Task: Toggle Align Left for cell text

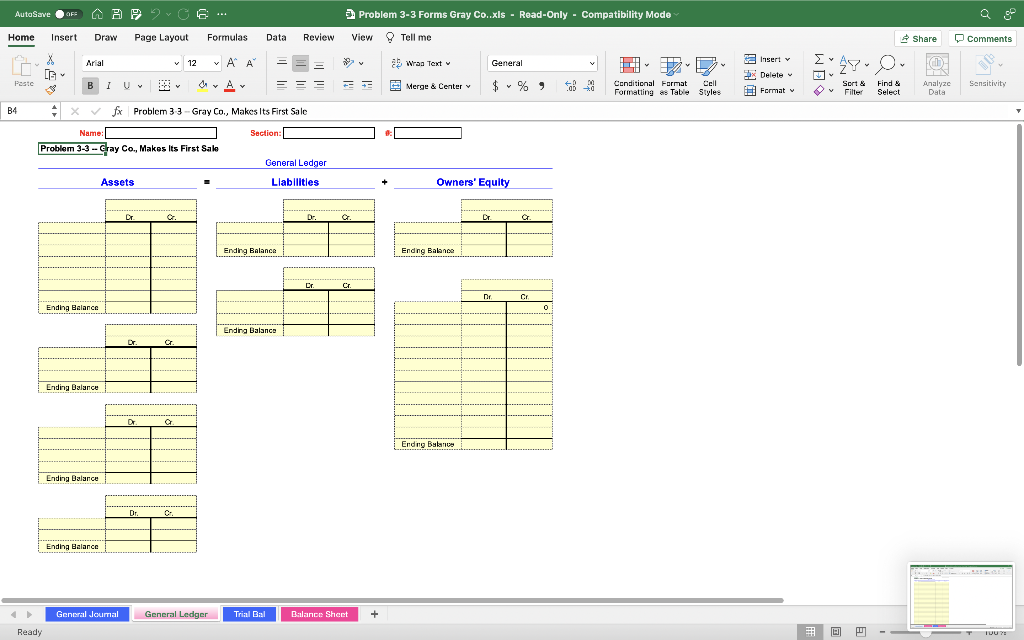Action: pos(281,85)
